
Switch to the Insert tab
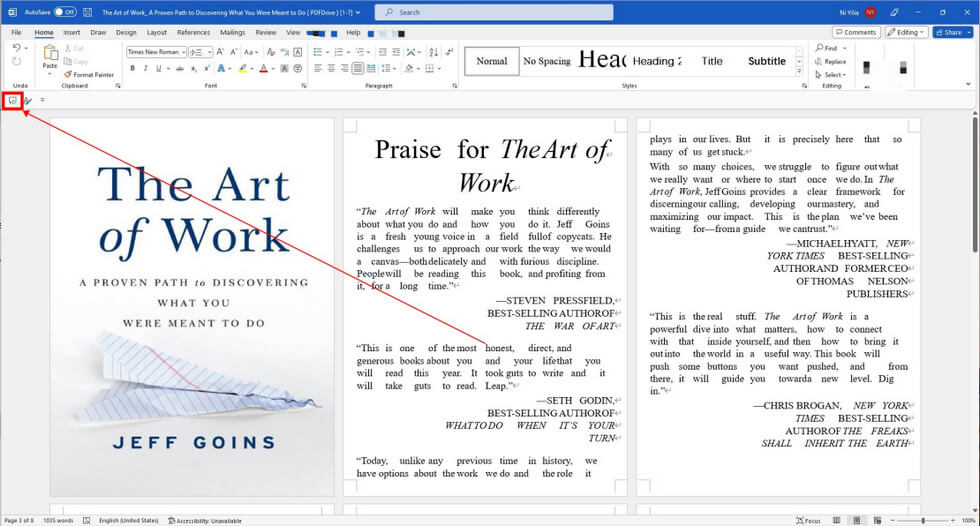(71, 32)
